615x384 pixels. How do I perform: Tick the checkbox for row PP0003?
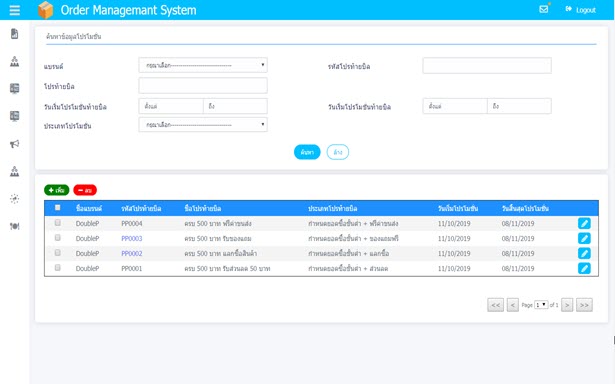coord(58,237)
